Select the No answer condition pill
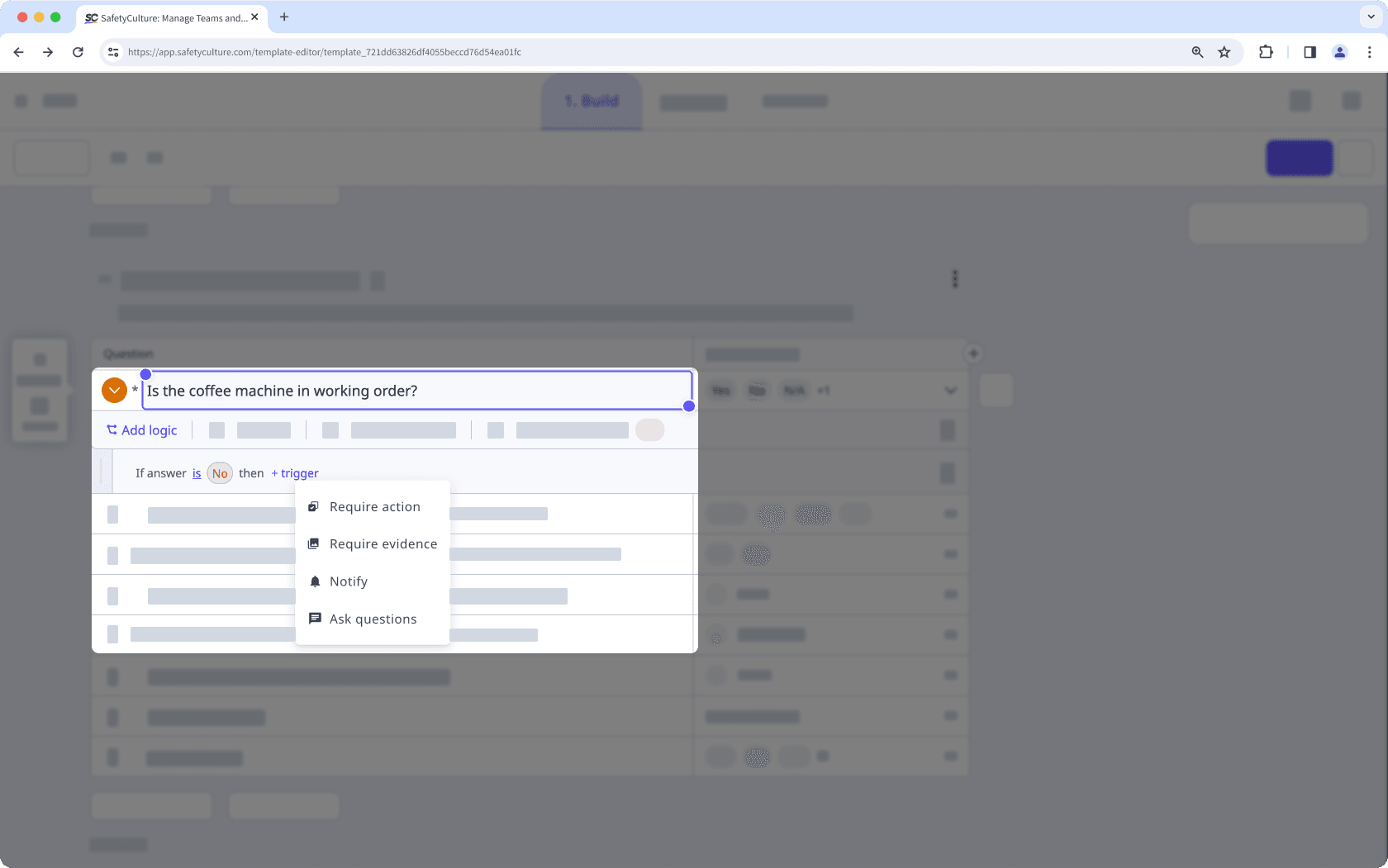1388x868 pixels. pos(219,472)
